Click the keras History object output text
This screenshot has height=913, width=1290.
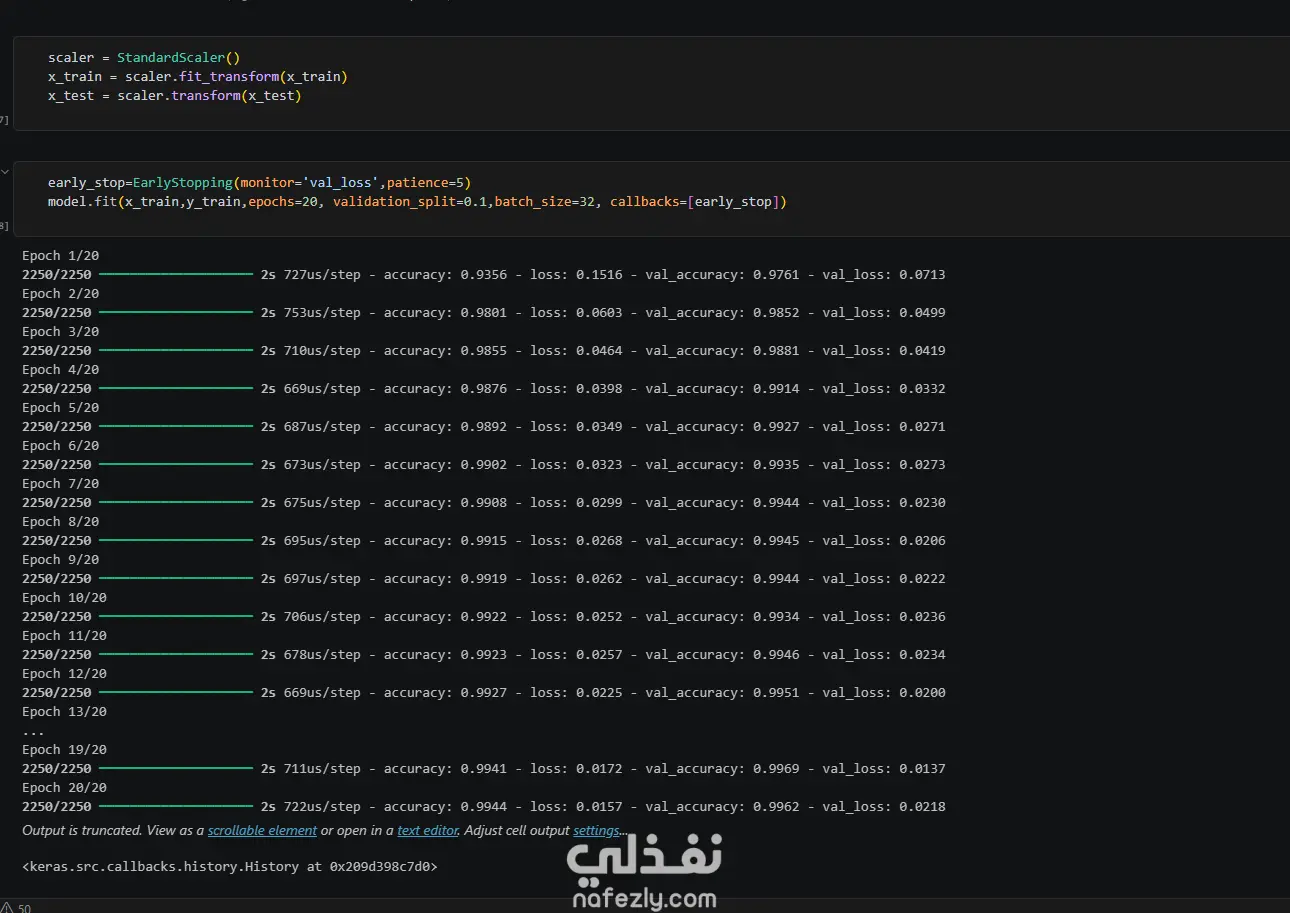[x=229, y=867]
